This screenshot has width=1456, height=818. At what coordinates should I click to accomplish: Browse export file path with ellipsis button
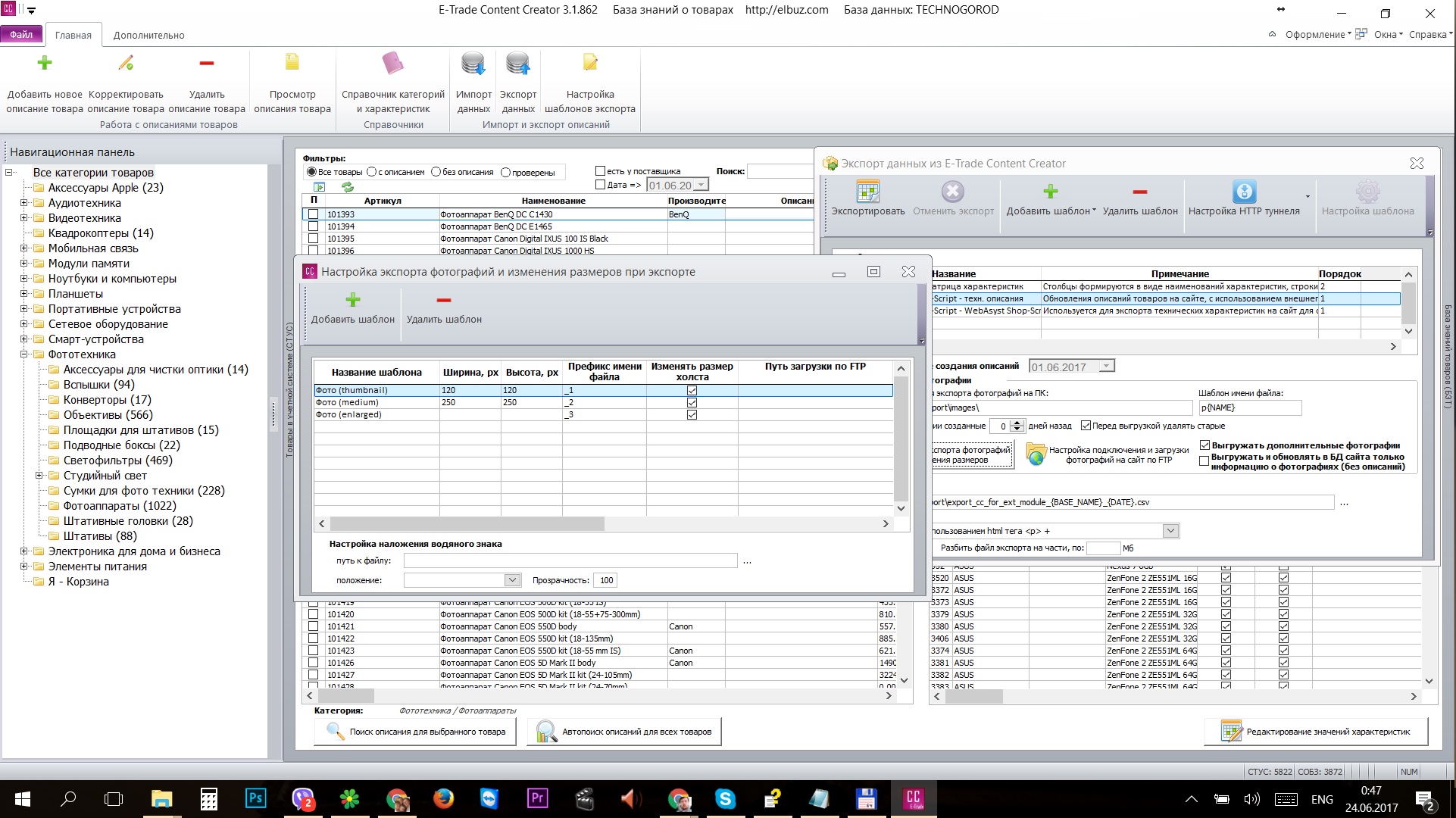point(1345,503)
